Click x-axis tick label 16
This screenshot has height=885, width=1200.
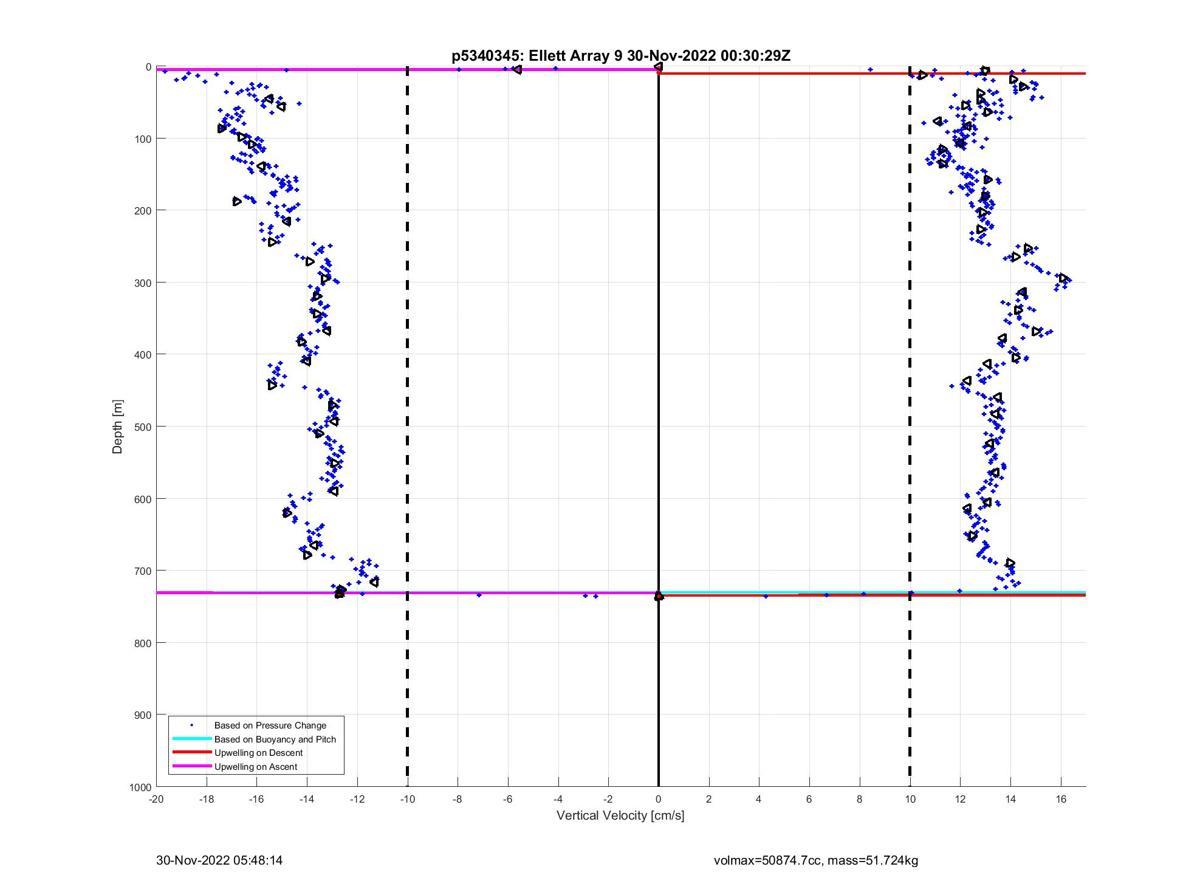(x=1060, y=798)
